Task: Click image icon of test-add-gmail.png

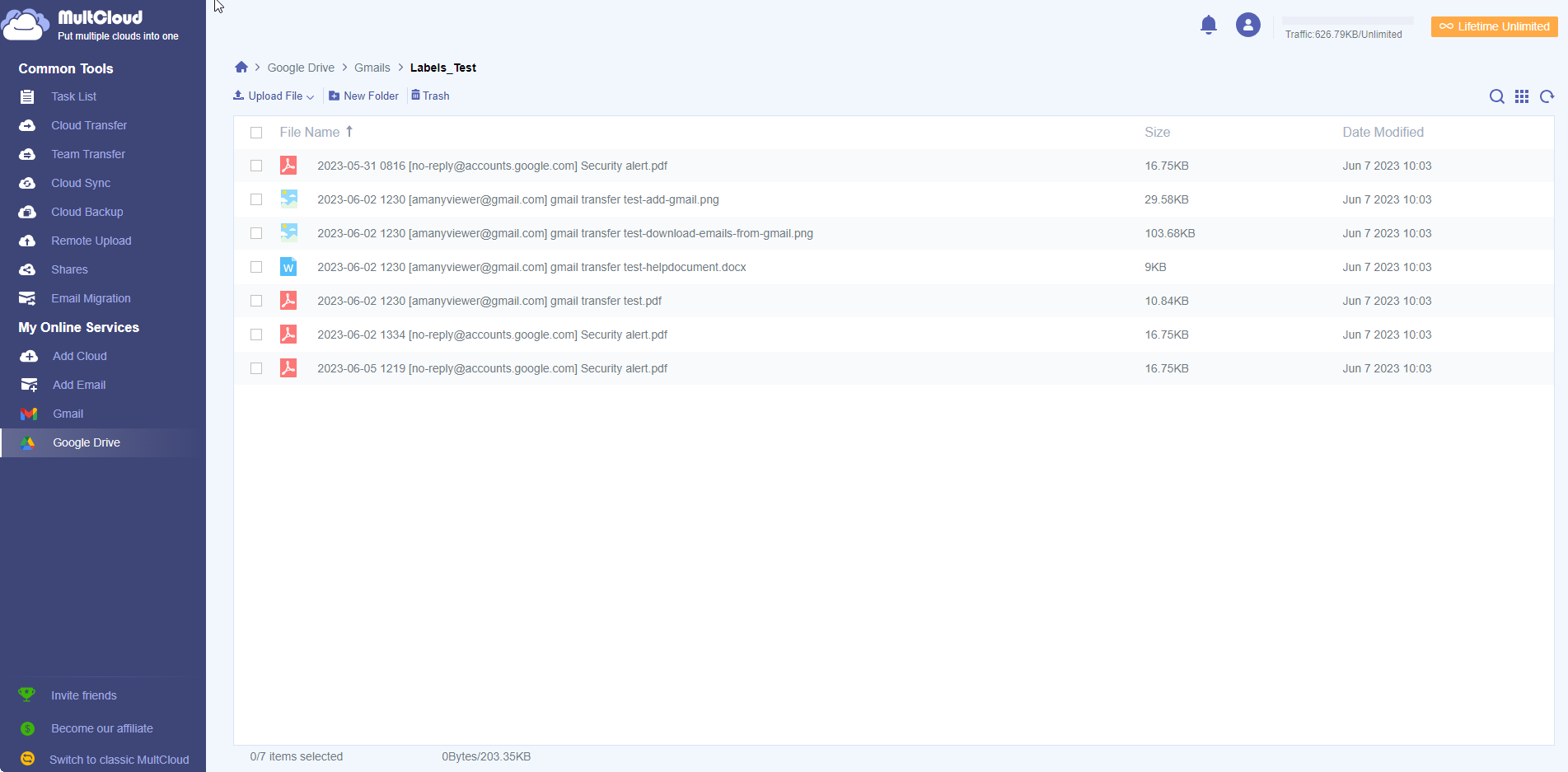Action: [x=288, y=199]
